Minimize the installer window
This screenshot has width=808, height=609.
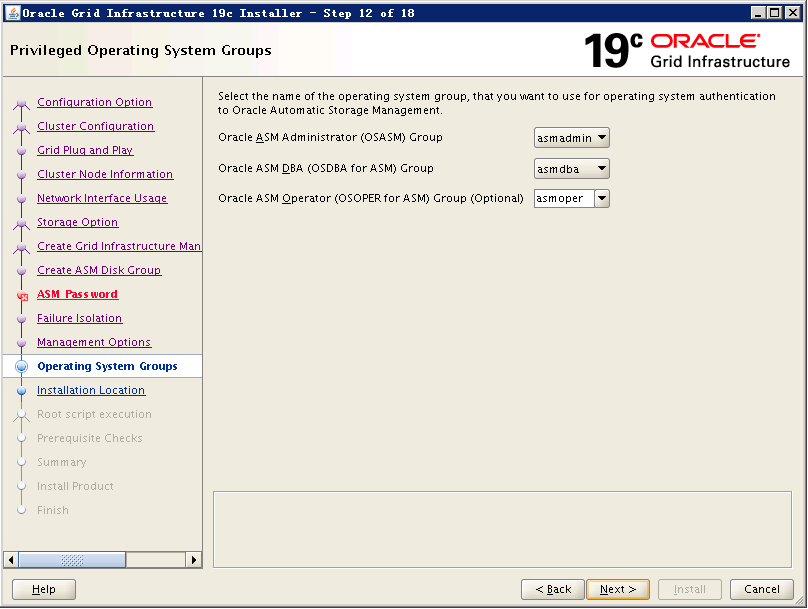(x=758, y=13)
